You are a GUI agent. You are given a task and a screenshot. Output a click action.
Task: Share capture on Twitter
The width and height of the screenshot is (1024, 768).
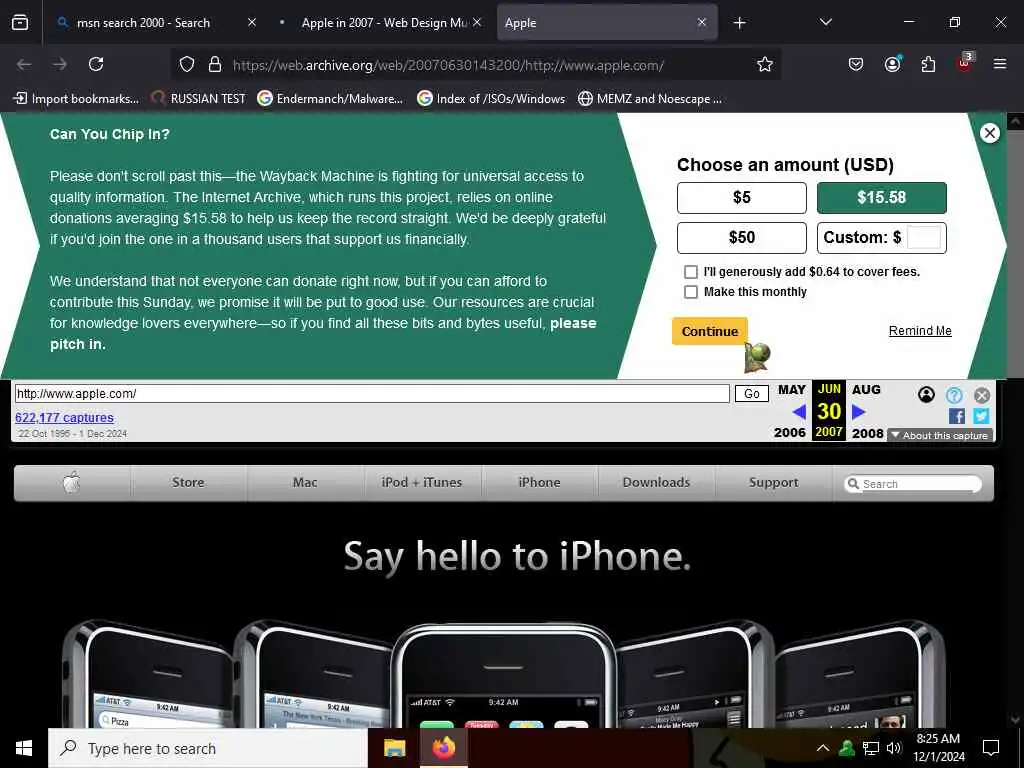point(981,416)
